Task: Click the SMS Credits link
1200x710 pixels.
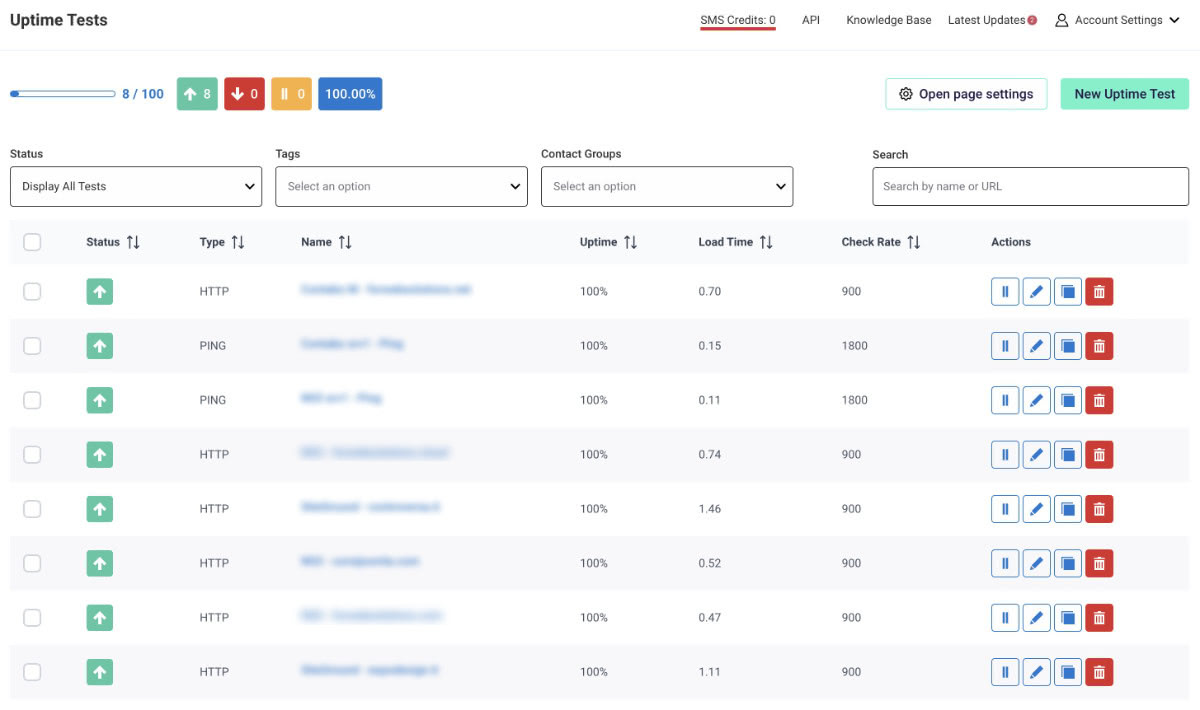Action: 737,19
